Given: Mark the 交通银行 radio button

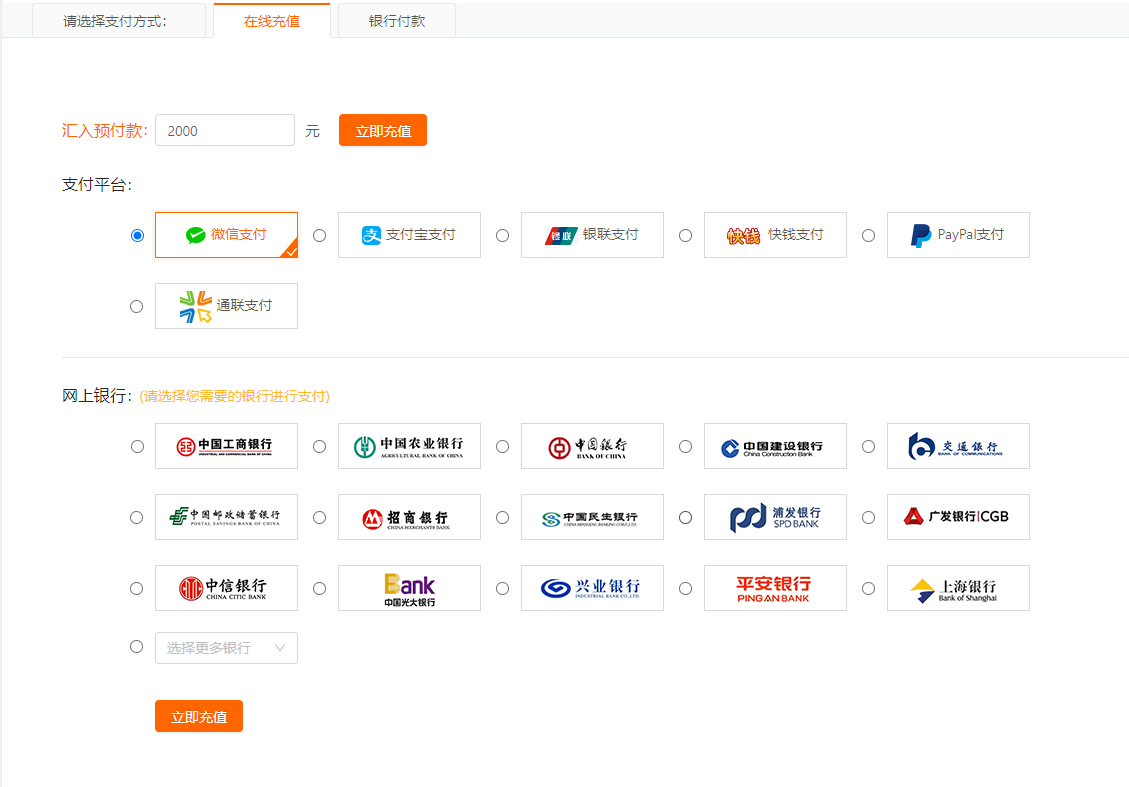Looking at the screenshot, I should click(x=868, y=446).
